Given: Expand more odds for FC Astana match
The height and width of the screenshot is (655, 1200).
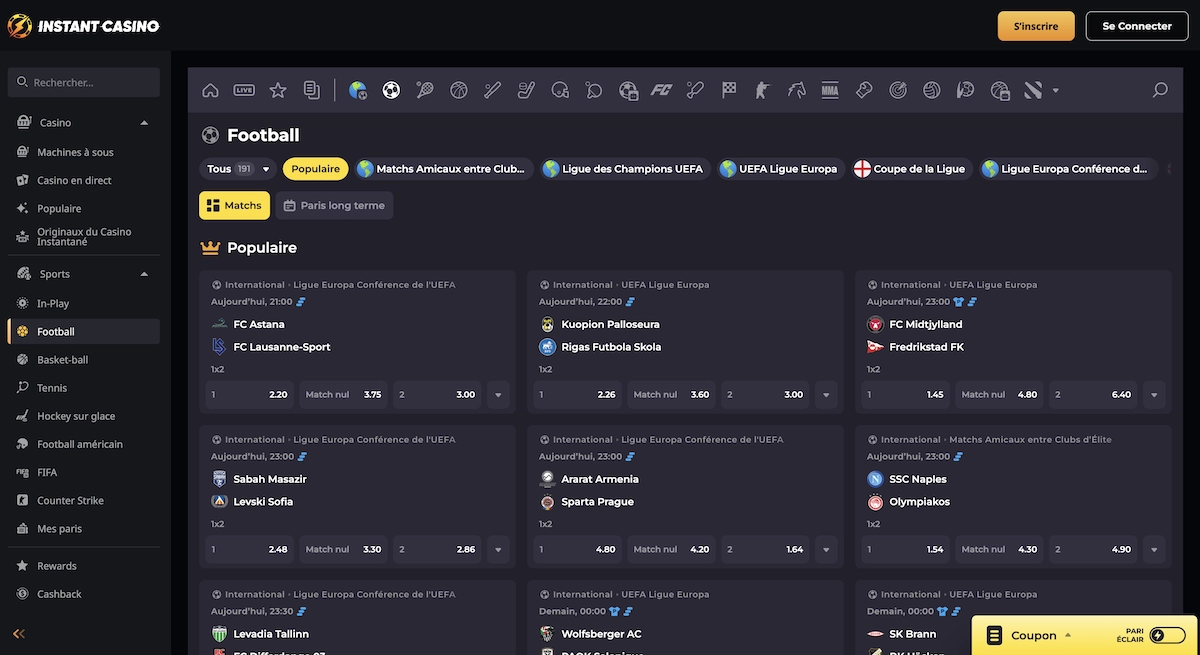Looking at the screenshot, I should point(497,394).
